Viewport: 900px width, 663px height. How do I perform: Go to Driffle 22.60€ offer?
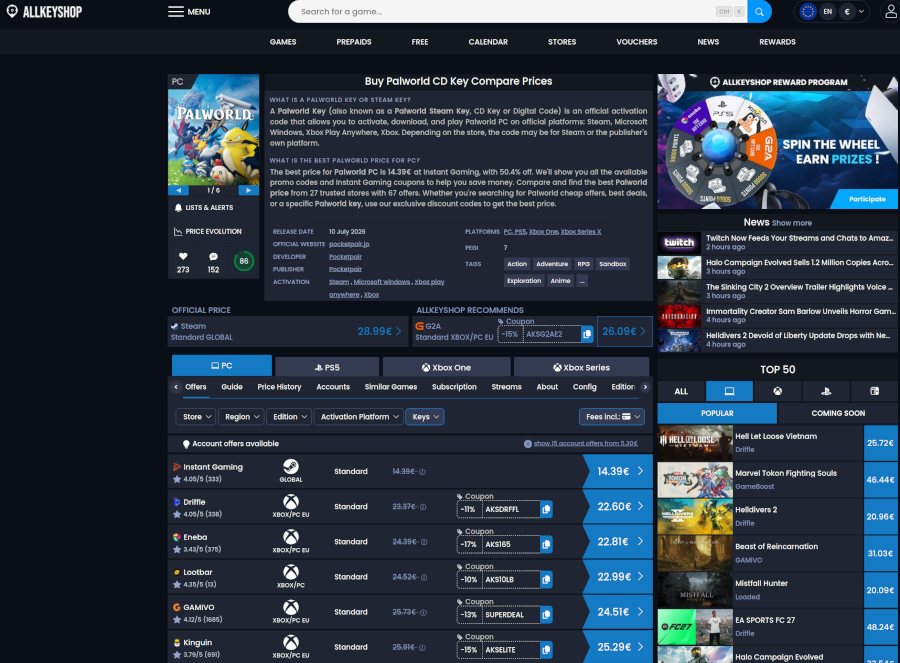619,506
